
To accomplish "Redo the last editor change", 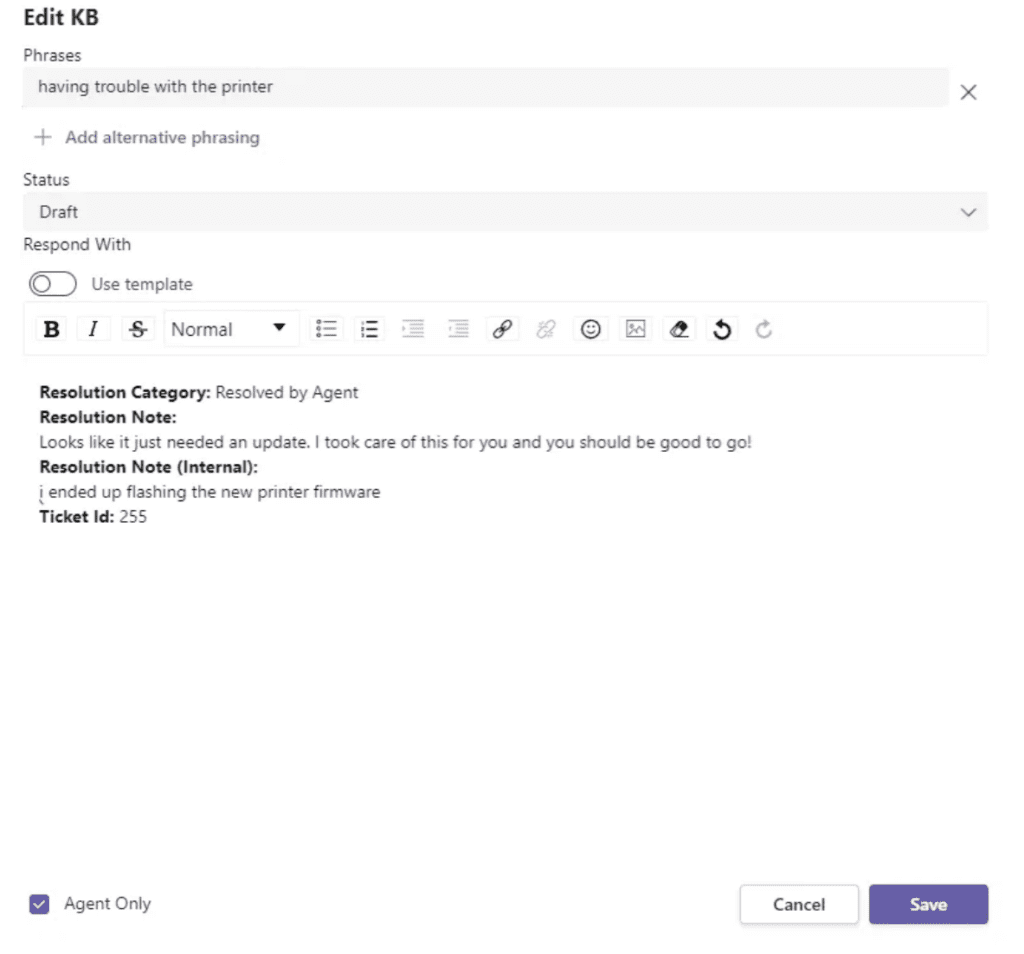I will [763, 329].
